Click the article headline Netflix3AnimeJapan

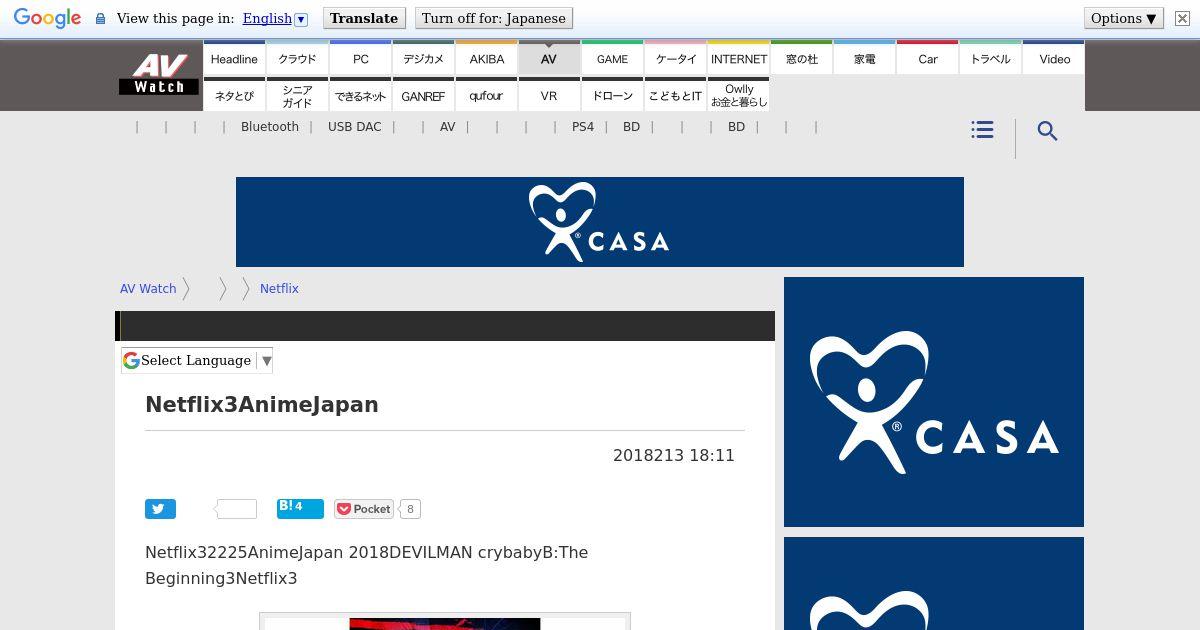click(262, 405)
